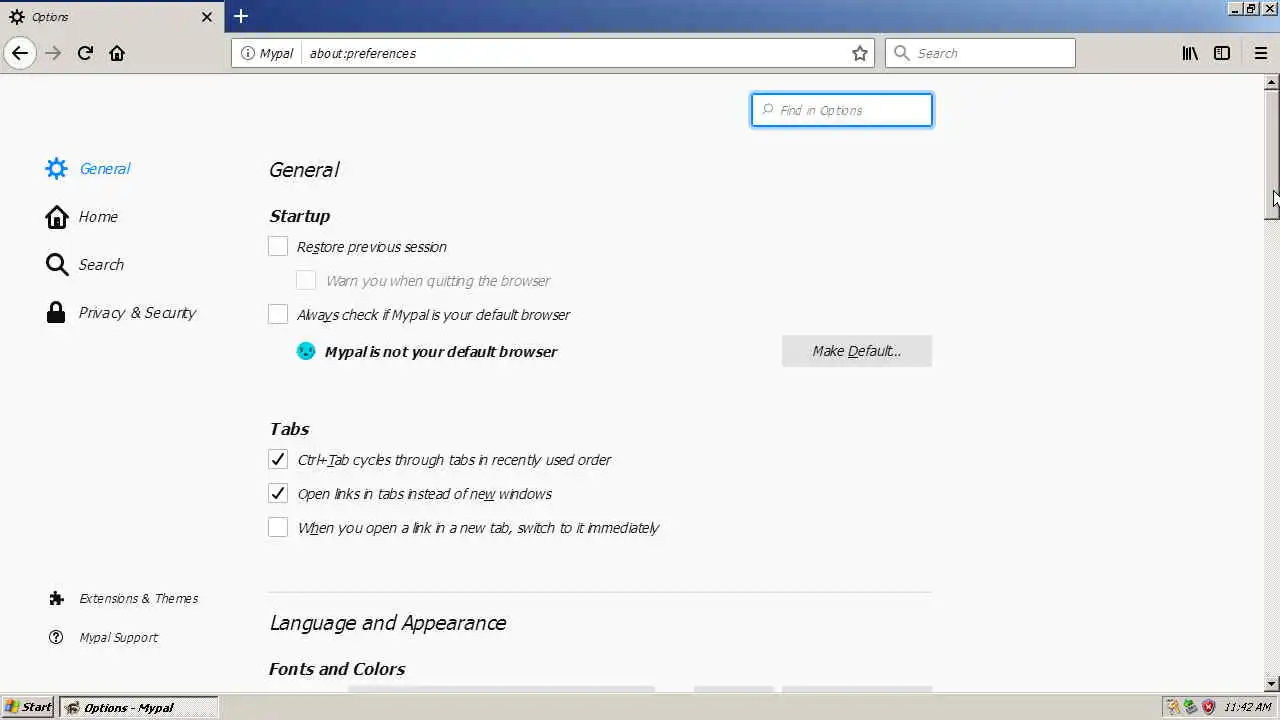1280x720 pixels.
Task: Enable Always check if Mypal is default browser
Action: coord(278,314)
